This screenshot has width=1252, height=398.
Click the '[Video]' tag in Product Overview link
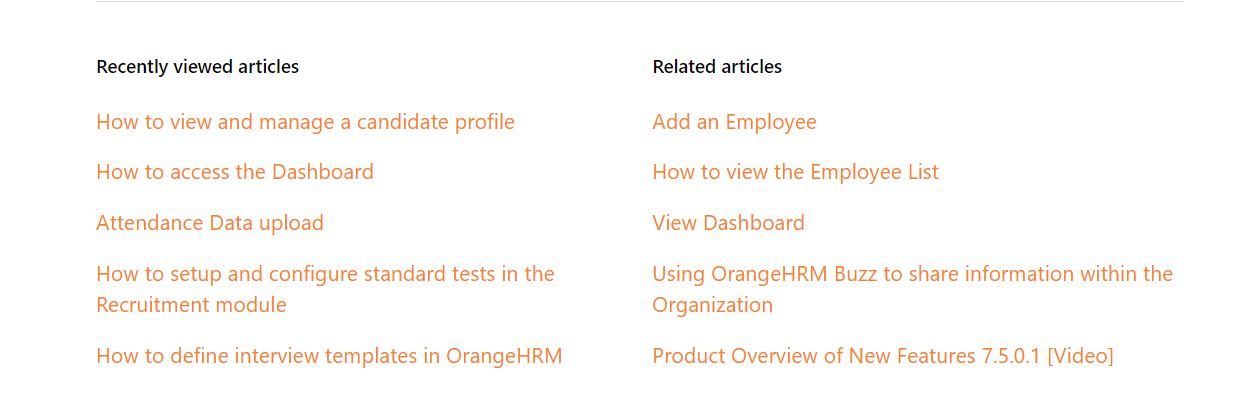tap(1080, 356)
